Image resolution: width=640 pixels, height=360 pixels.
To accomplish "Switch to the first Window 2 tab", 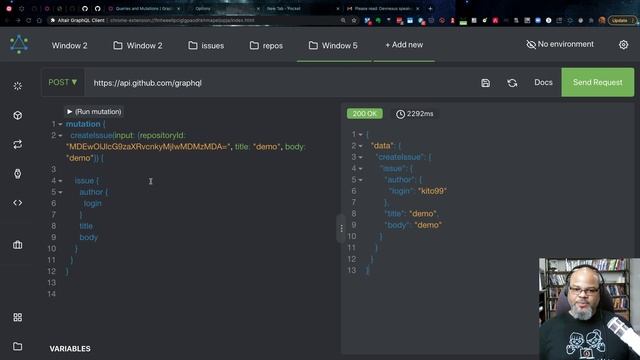I will point(69,46).
